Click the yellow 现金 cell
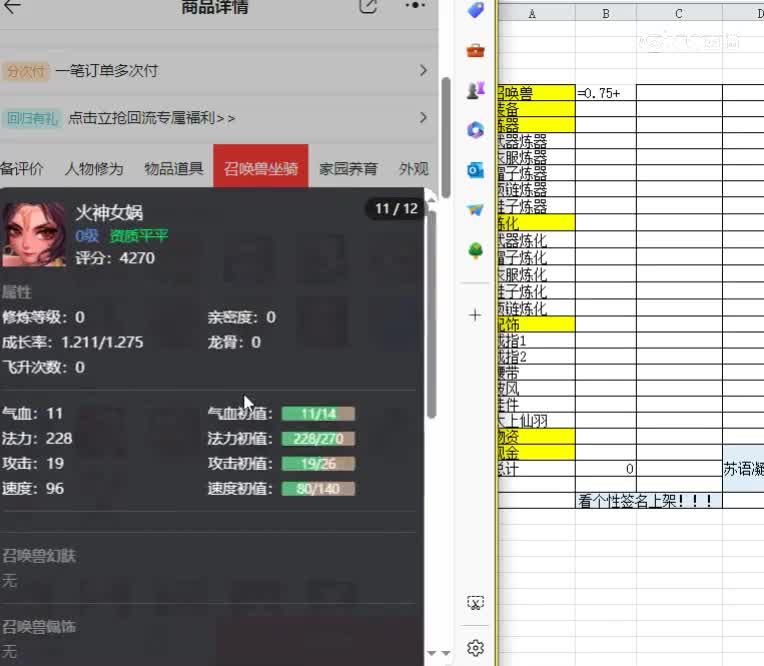 [536, 453]
